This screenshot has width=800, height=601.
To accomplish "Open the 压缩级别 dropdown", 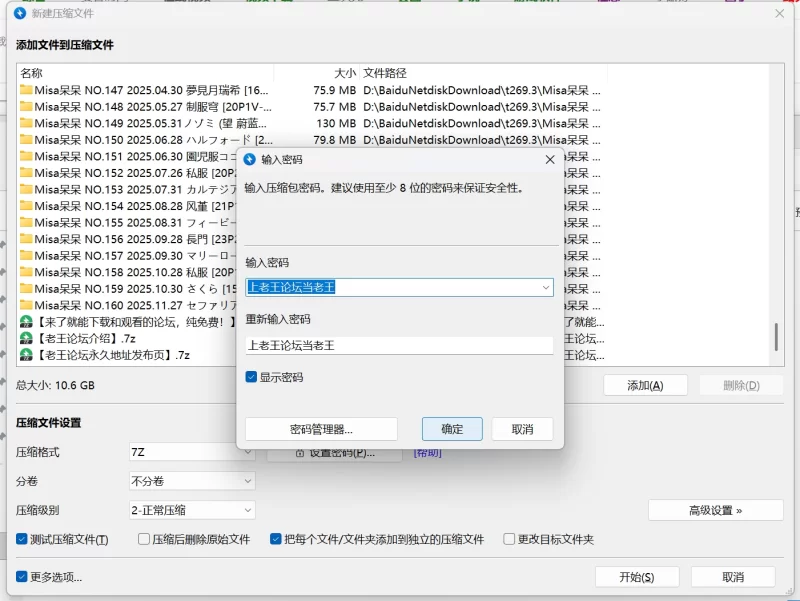I will coord(248,510).
